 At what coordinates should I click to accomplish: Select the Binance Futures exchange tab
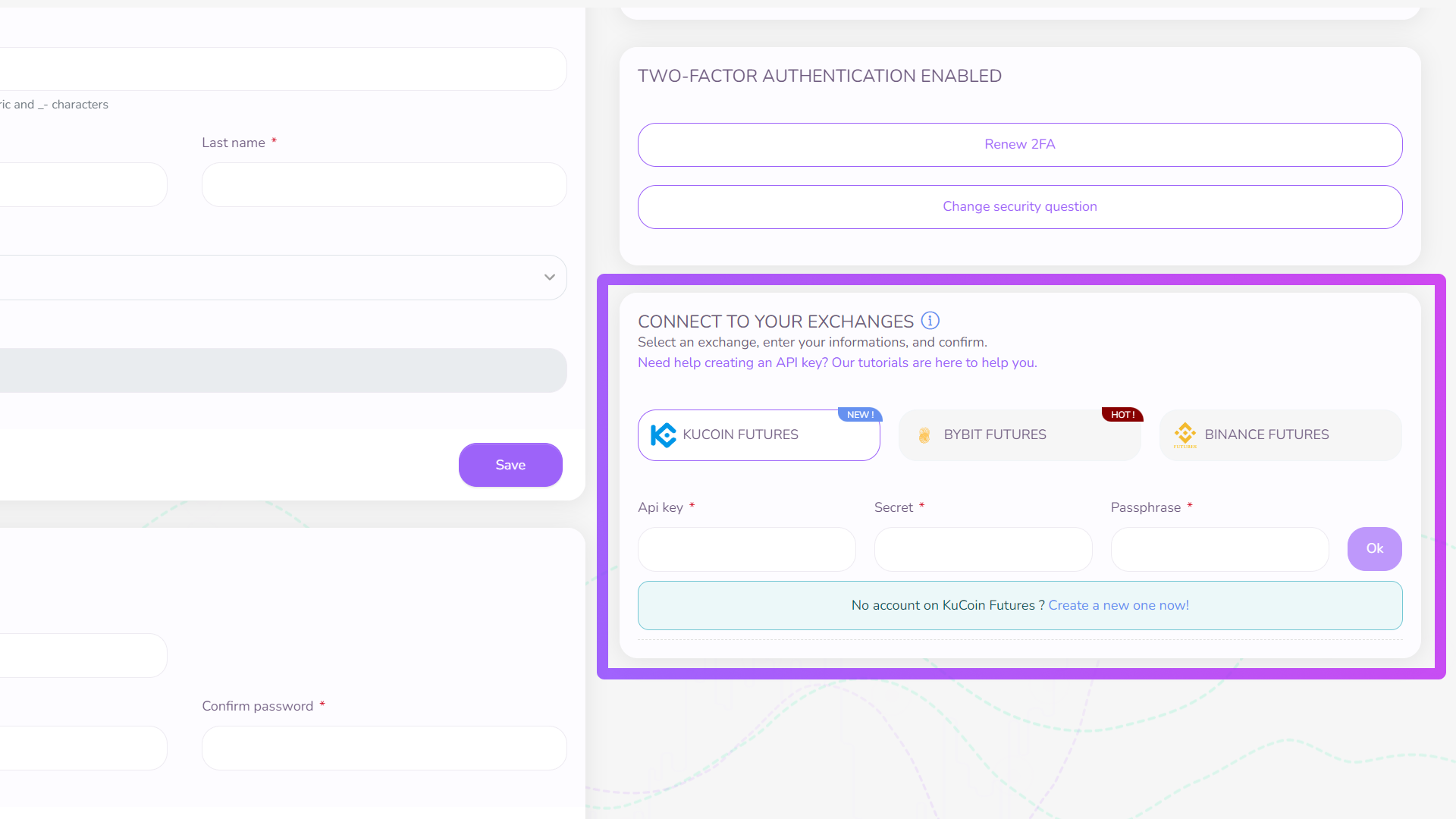(1280, 435)
